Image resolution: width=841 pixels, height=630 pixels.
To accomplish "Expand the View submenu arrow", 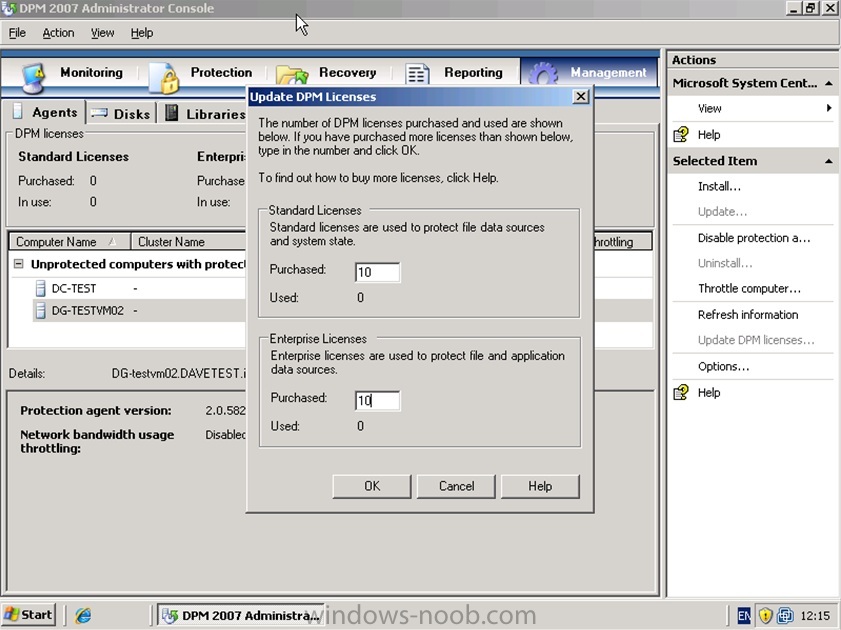I will [x=829, y=108].
